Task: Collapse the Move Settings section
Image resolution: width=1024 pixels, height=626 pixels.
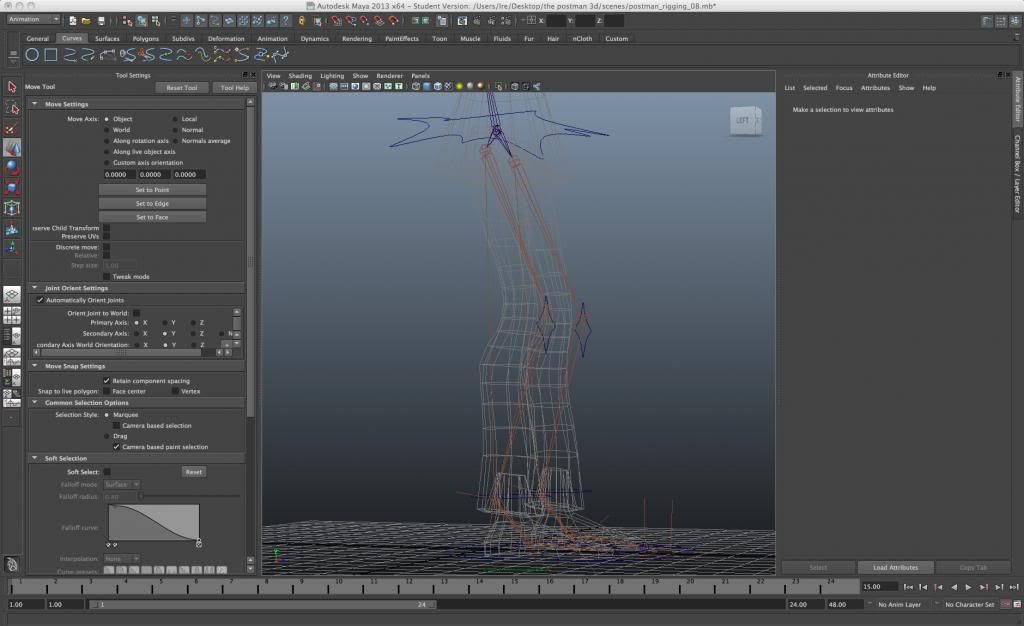Action: click(x=36, y=104)
